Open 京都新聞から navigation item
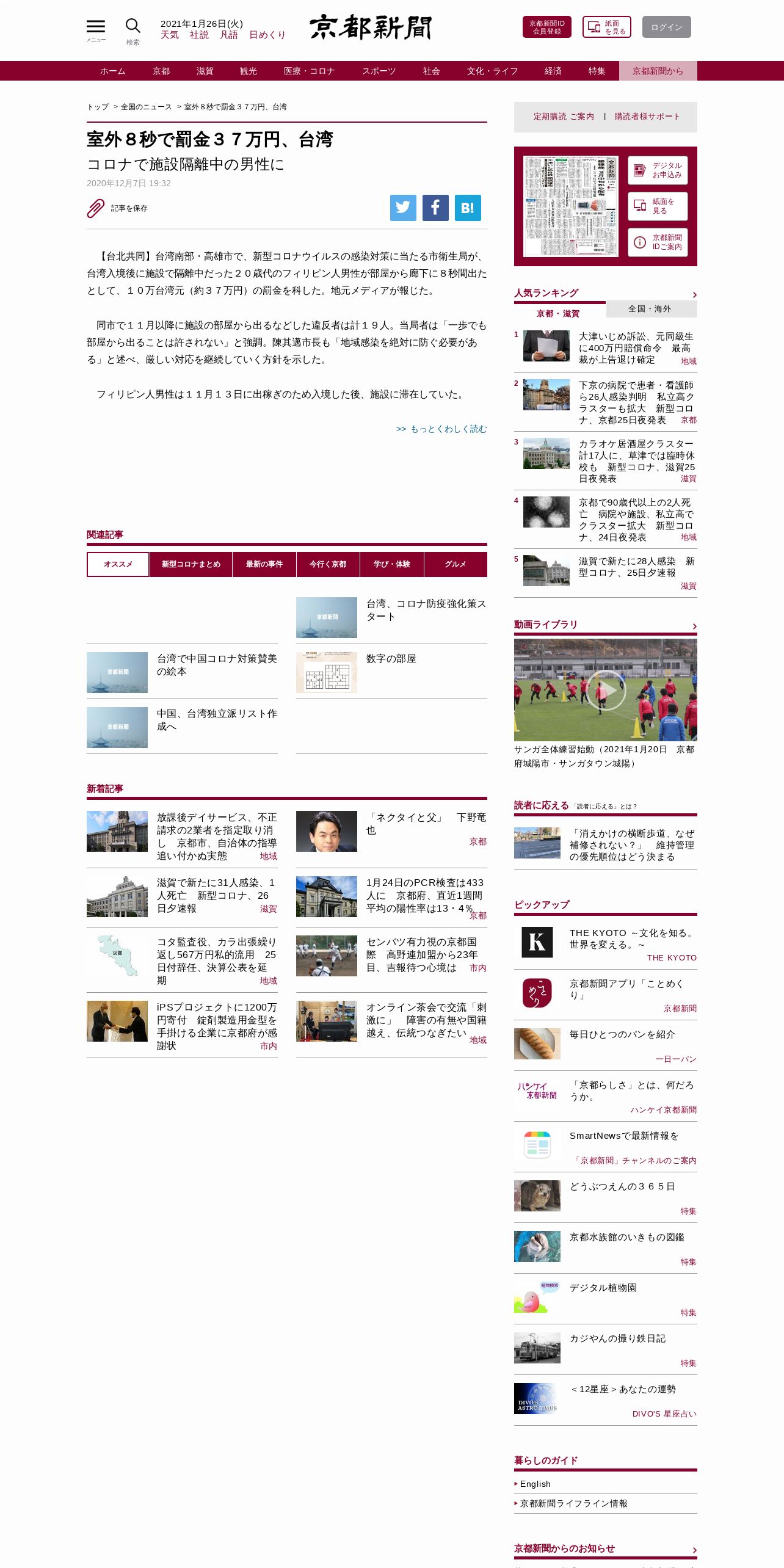The width and height of the screenshot is (784, 1568). (x=658, y=71)
